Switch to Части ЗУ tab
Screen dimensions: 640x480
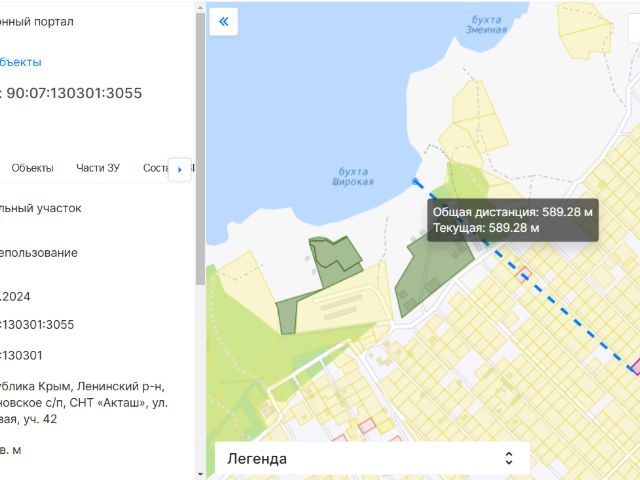(98, 168)
